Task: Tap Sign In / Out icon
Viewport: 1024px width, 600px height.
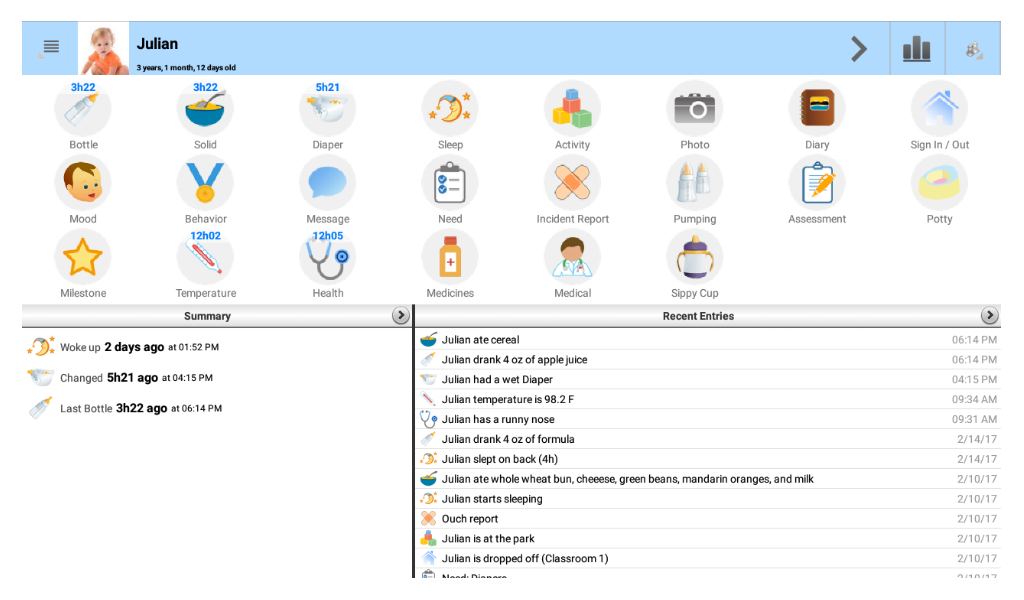Action: coord(939,110)
